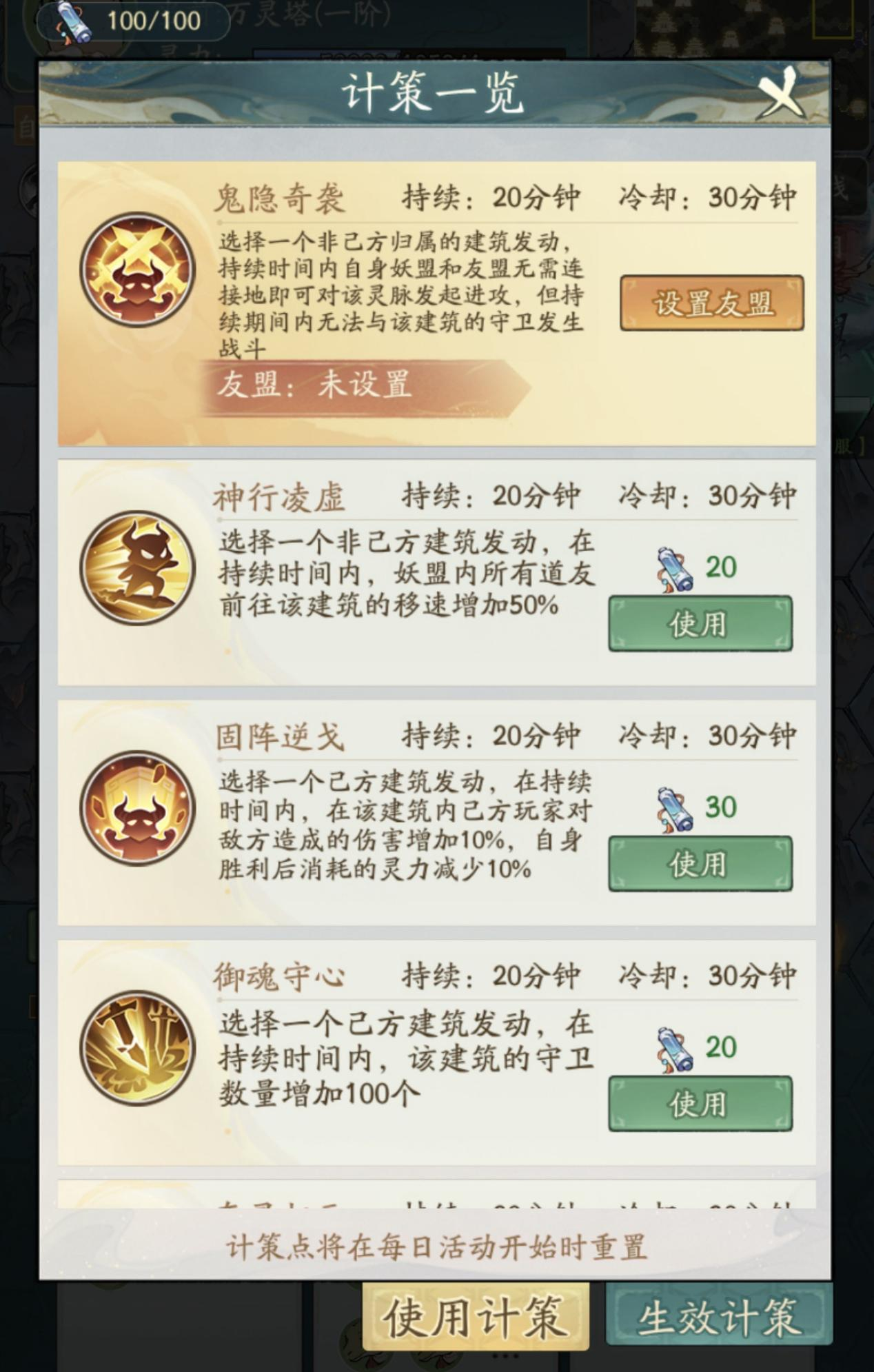Close the 计策一览 panel with X
The height and width of the screenshot is (1372, 874).
(x=780, y=92)
